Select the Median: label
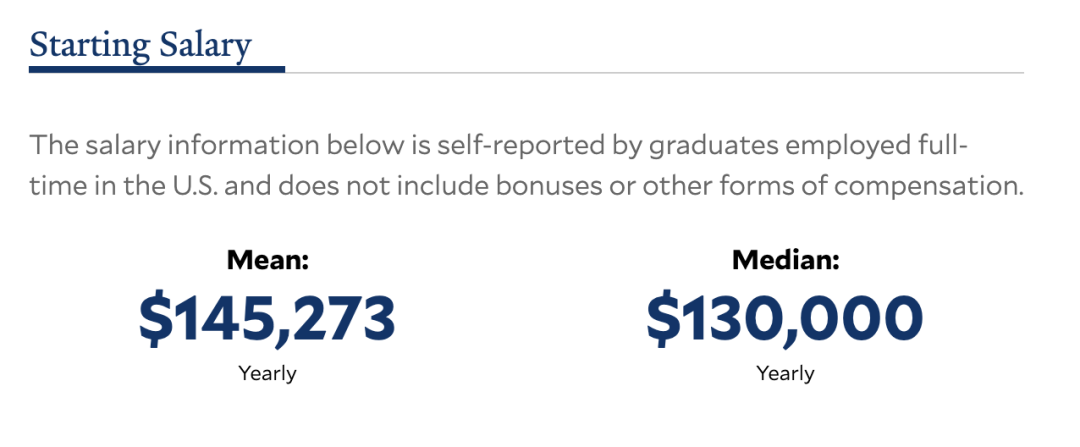 (x=786, y=260)
